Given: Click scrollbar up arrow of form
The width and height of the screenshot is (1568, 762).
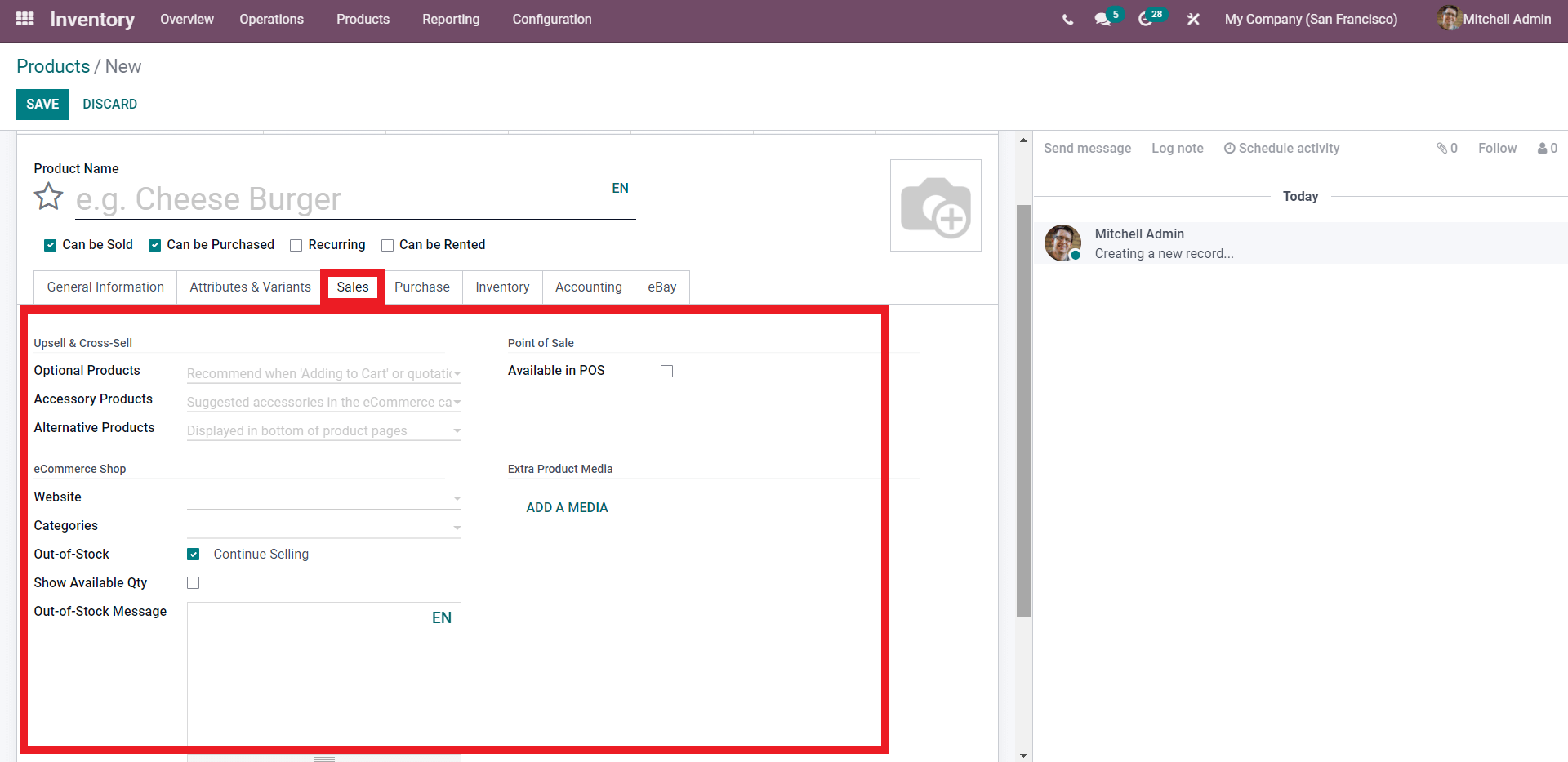Looking at the screenshot, I should tap(1023, 140).
